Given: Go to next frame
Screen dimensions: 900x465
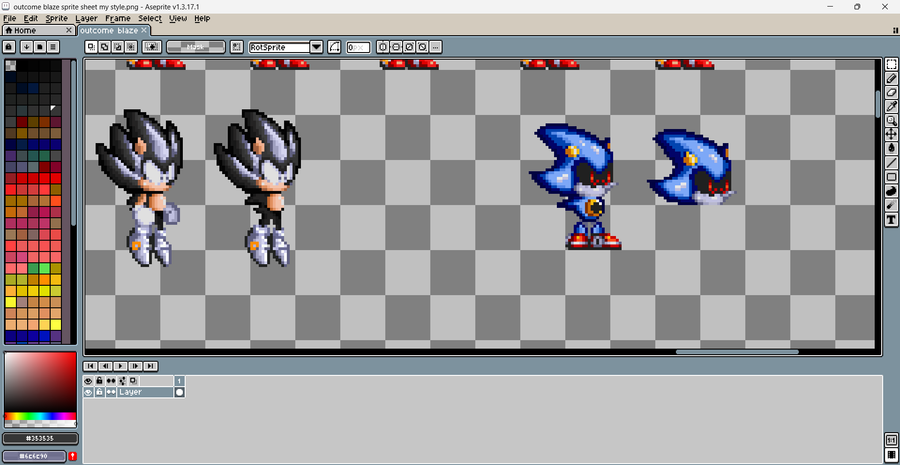Looking at the screenshot, I should click(135, 366).
